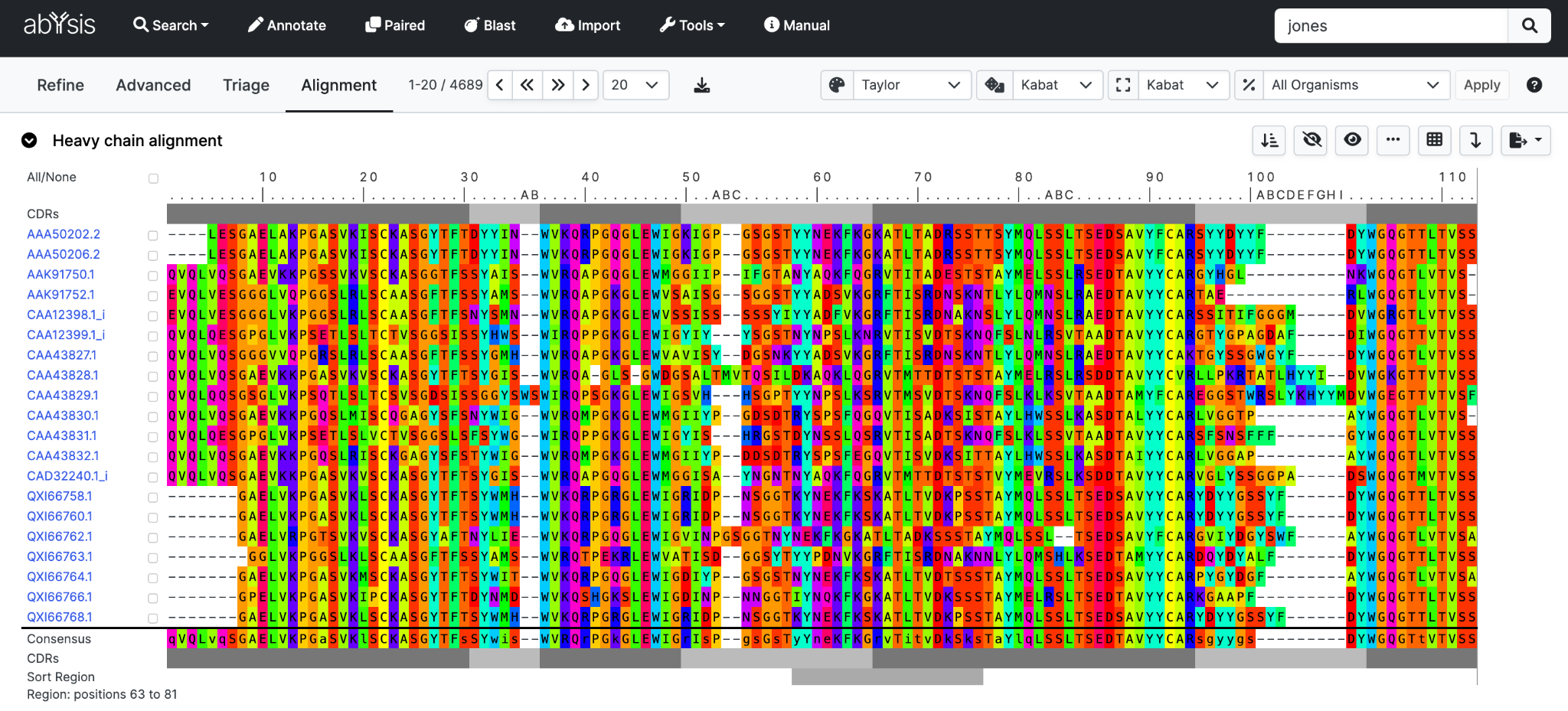1568x711 pixels.
Task: Click the sort sequences icon
Action: pos(1269,140)
